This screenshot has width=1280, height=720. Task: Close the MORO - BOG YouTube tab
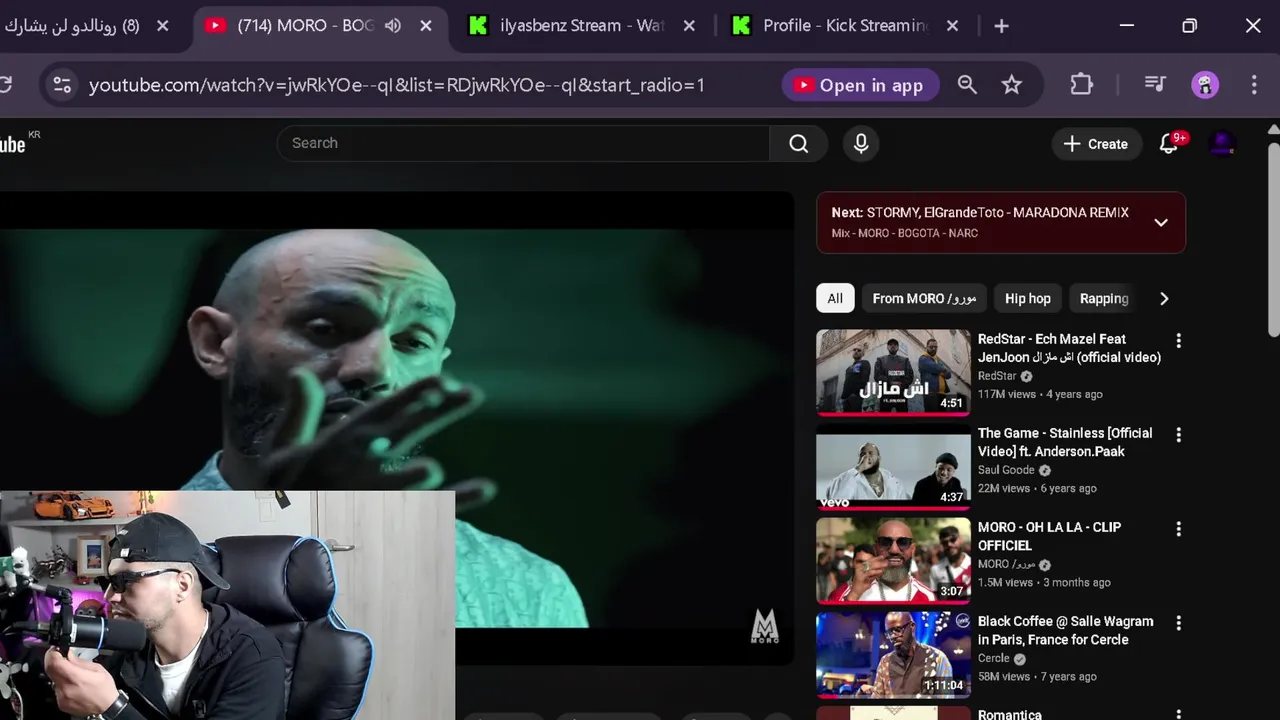[x=426, y=26]
